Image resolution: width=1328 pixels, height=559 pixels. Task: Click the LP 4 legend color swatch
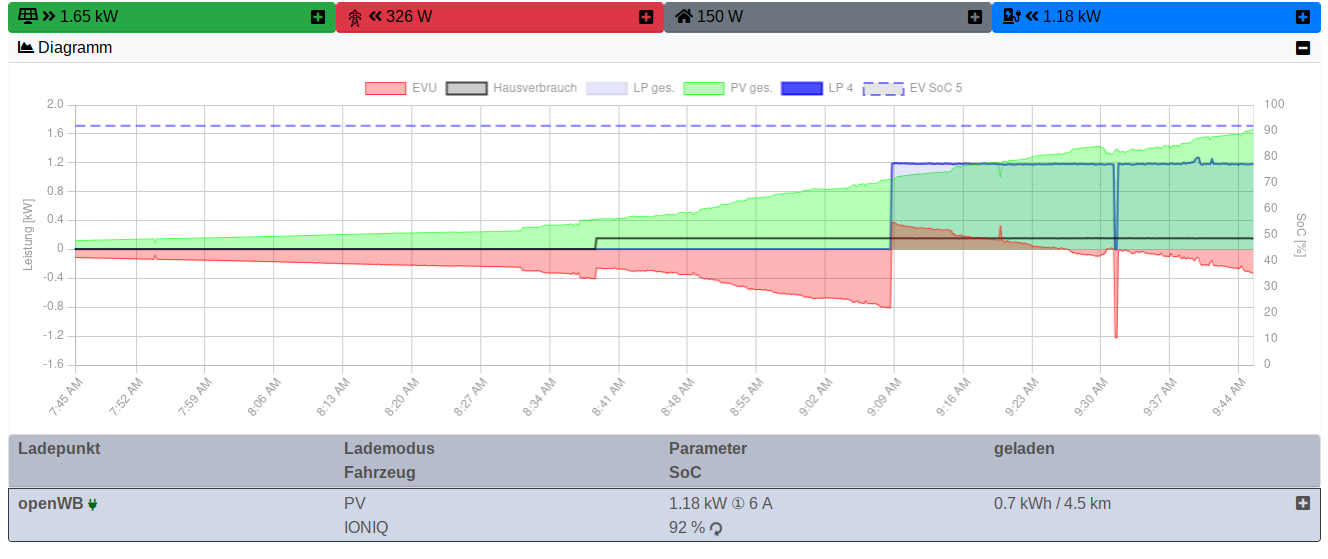[801, 88]
